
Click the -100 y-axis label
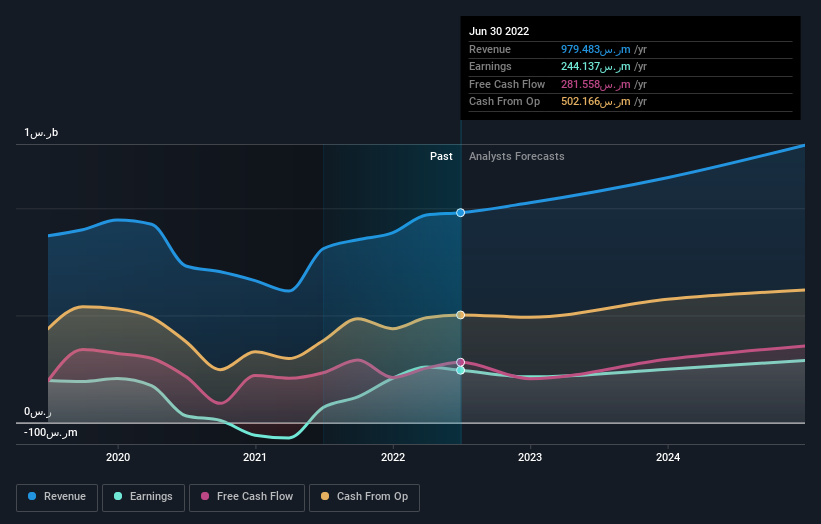pos(50,432)
